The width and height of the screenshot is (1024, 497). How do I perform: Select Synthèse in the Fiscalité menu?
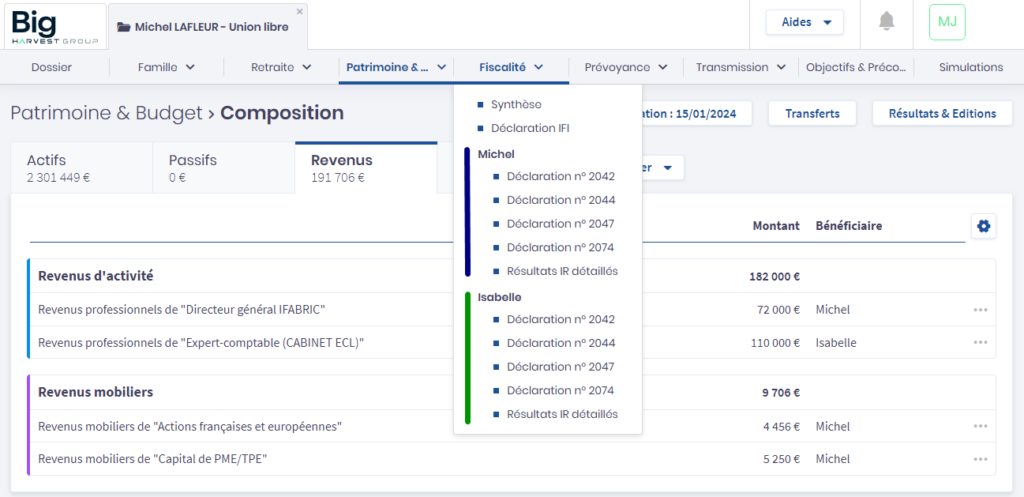tap(517, 104)
